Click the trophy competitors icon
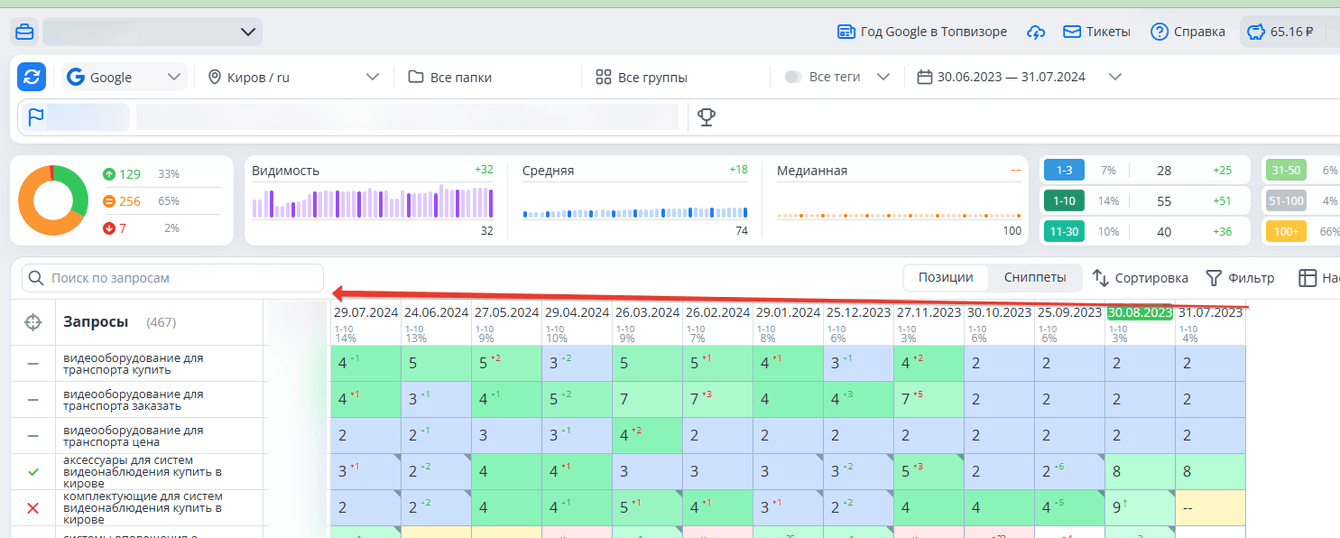The width and height of the screenshot is (1340, 538). point(706,118)
